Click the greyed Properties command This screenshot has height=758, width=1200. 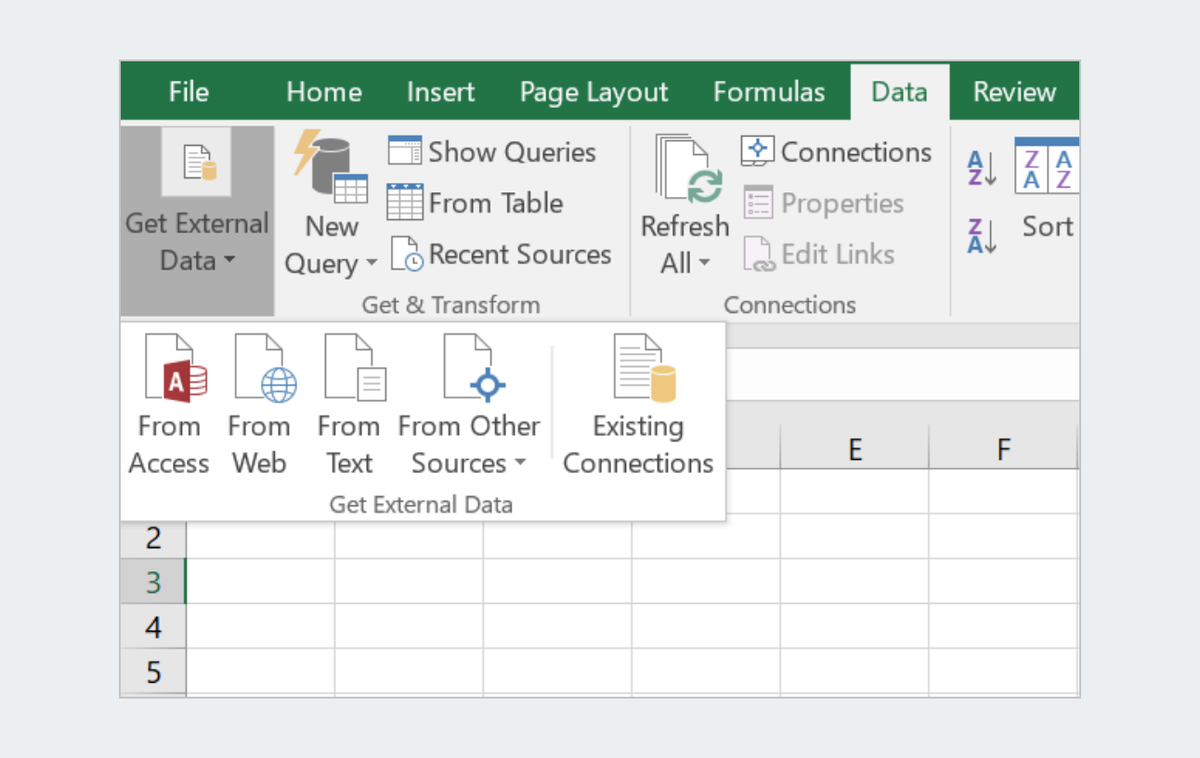pyautogui.click(x=824, y=203)
